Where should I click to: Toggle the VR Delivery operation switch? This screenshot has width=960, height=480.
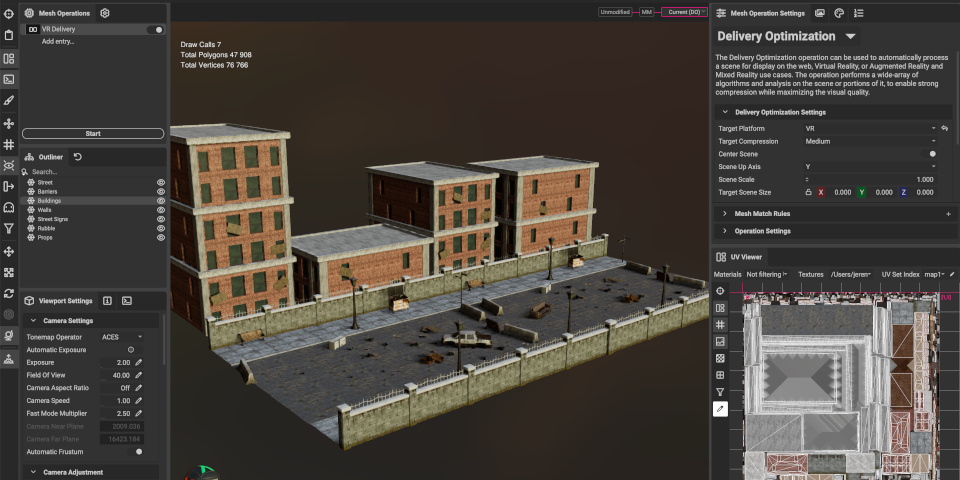[155, 29]
